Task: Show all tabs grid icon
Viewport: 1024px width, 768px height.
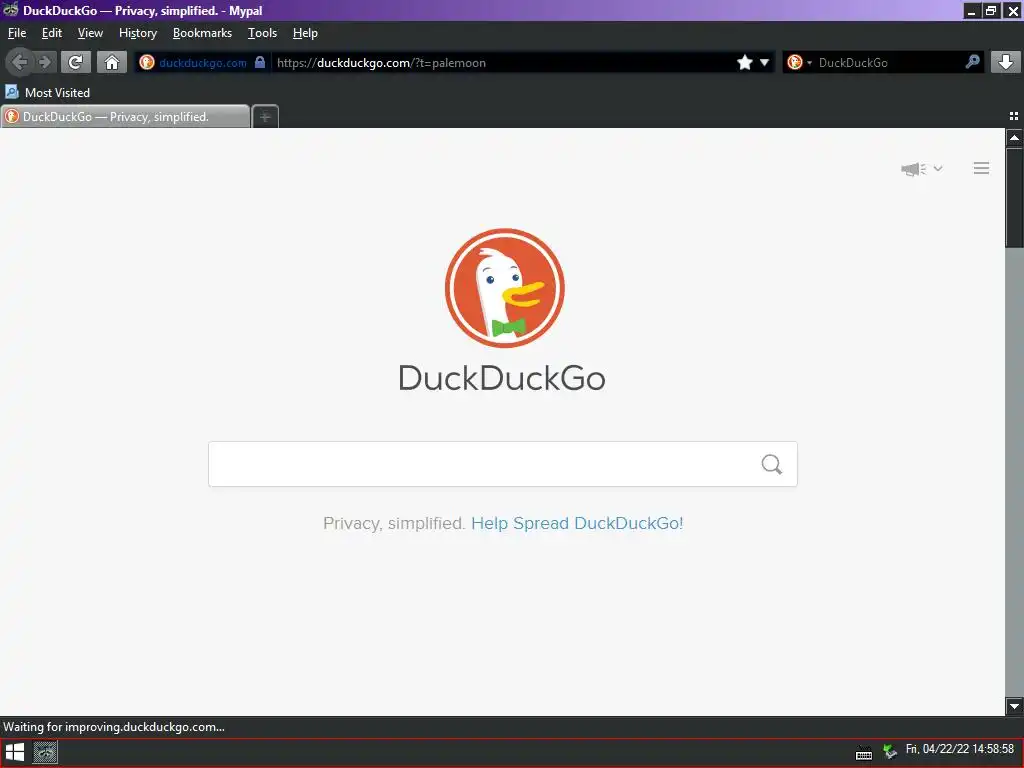Action: click(1014, 116)
